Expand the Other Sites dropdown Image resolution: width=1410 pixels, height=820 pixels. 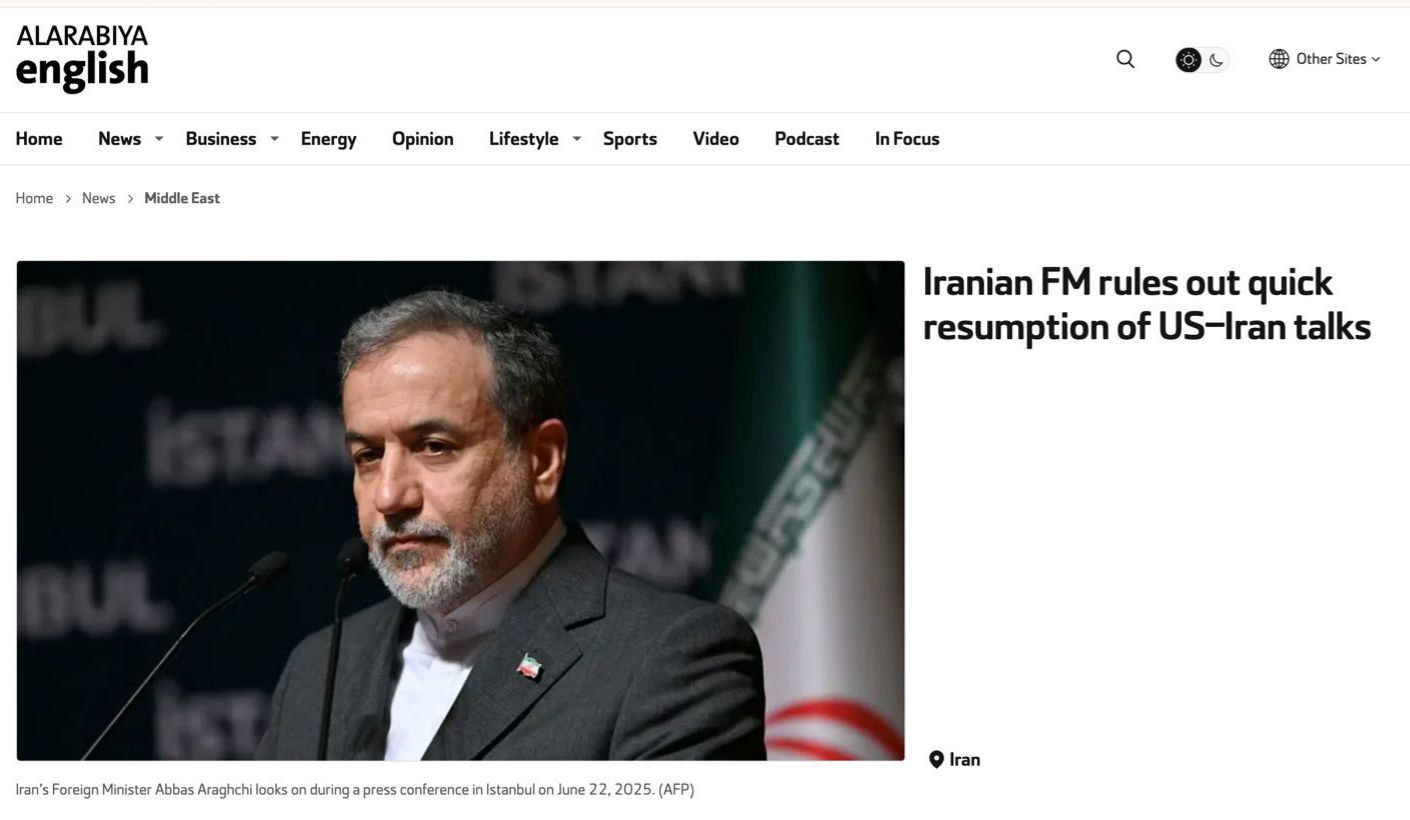[x=1325, y=59]
